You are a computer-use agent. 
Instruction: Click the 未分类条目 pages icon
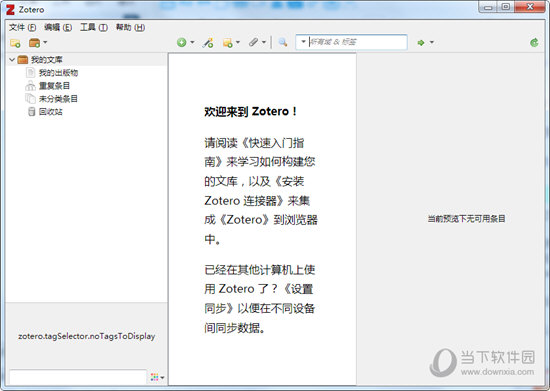pyautogui.click(x=31, y=99)
